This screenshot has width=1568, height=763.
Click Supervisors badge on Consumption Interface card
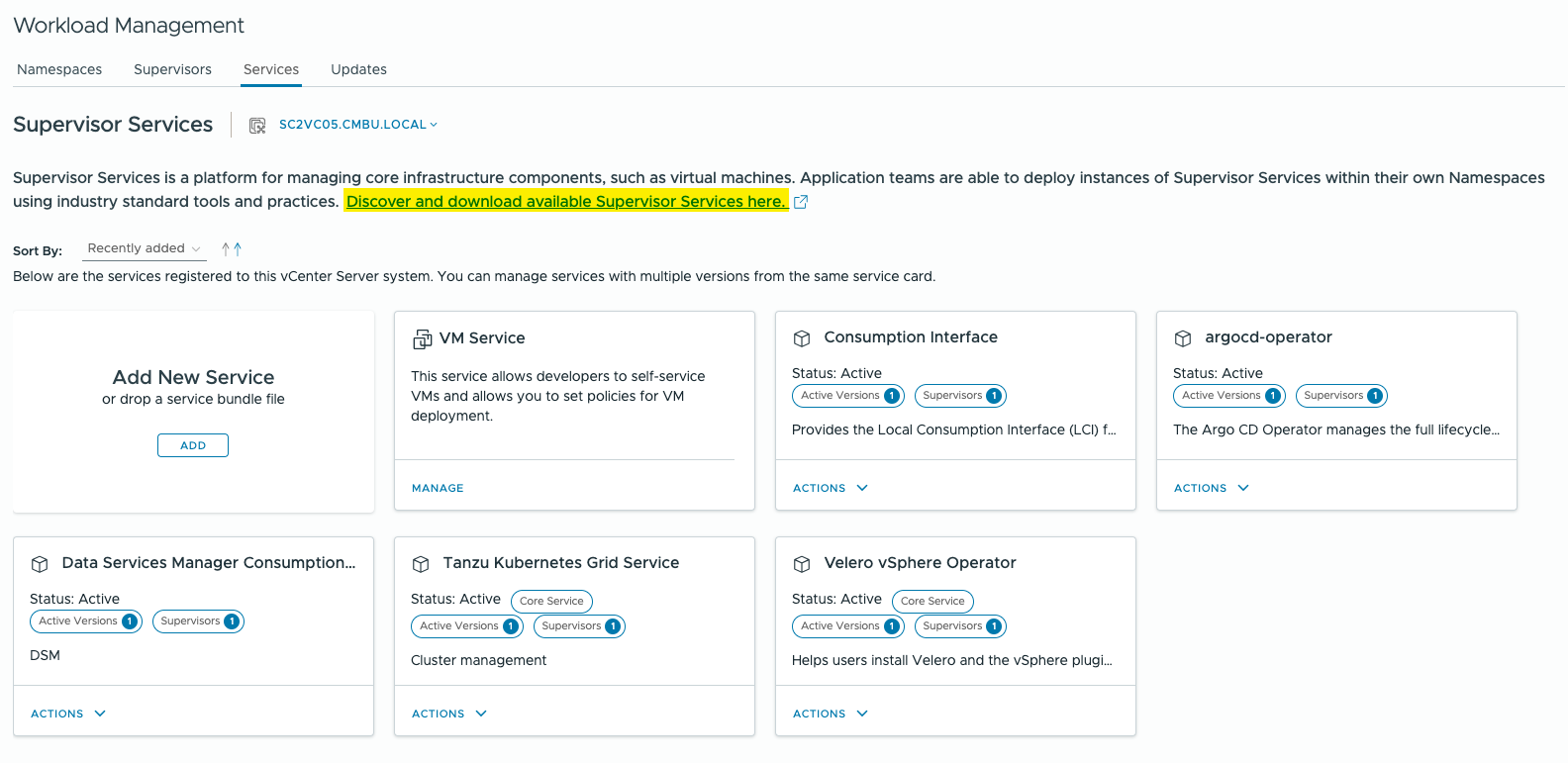pos(961,396)
